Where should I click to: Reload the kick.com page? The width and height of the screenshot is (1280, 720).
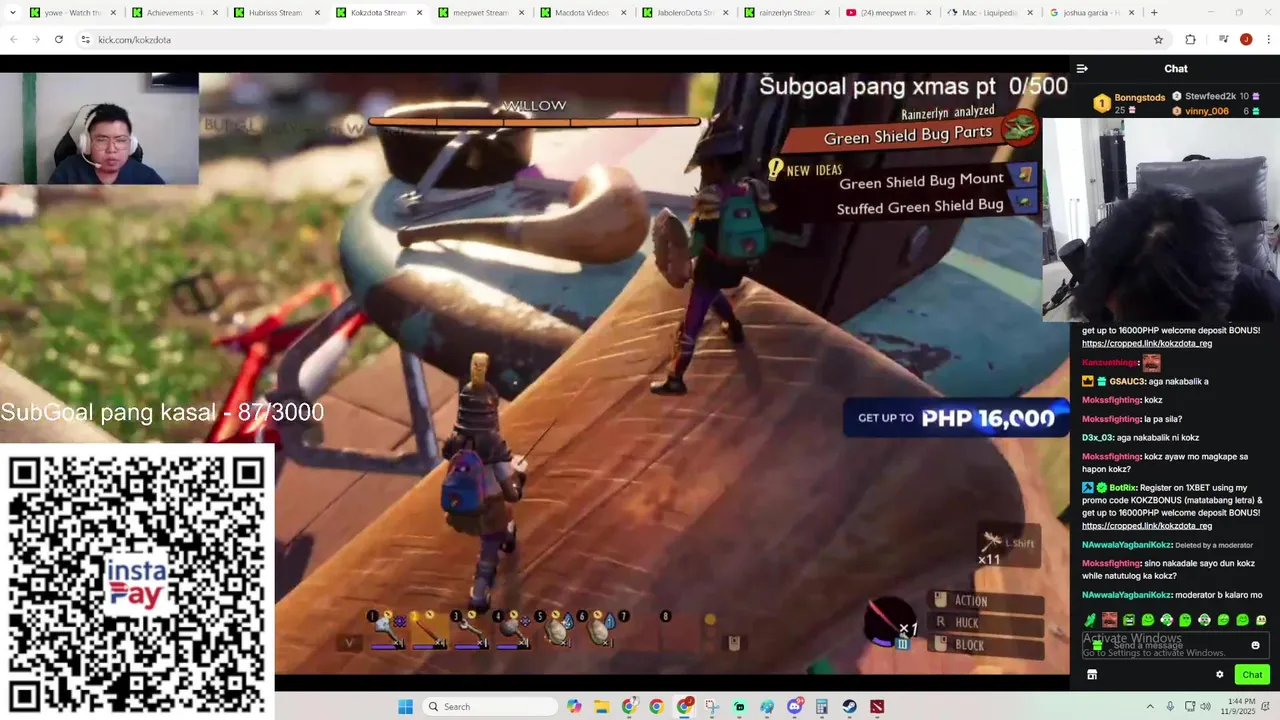click(x=59, y=39)
